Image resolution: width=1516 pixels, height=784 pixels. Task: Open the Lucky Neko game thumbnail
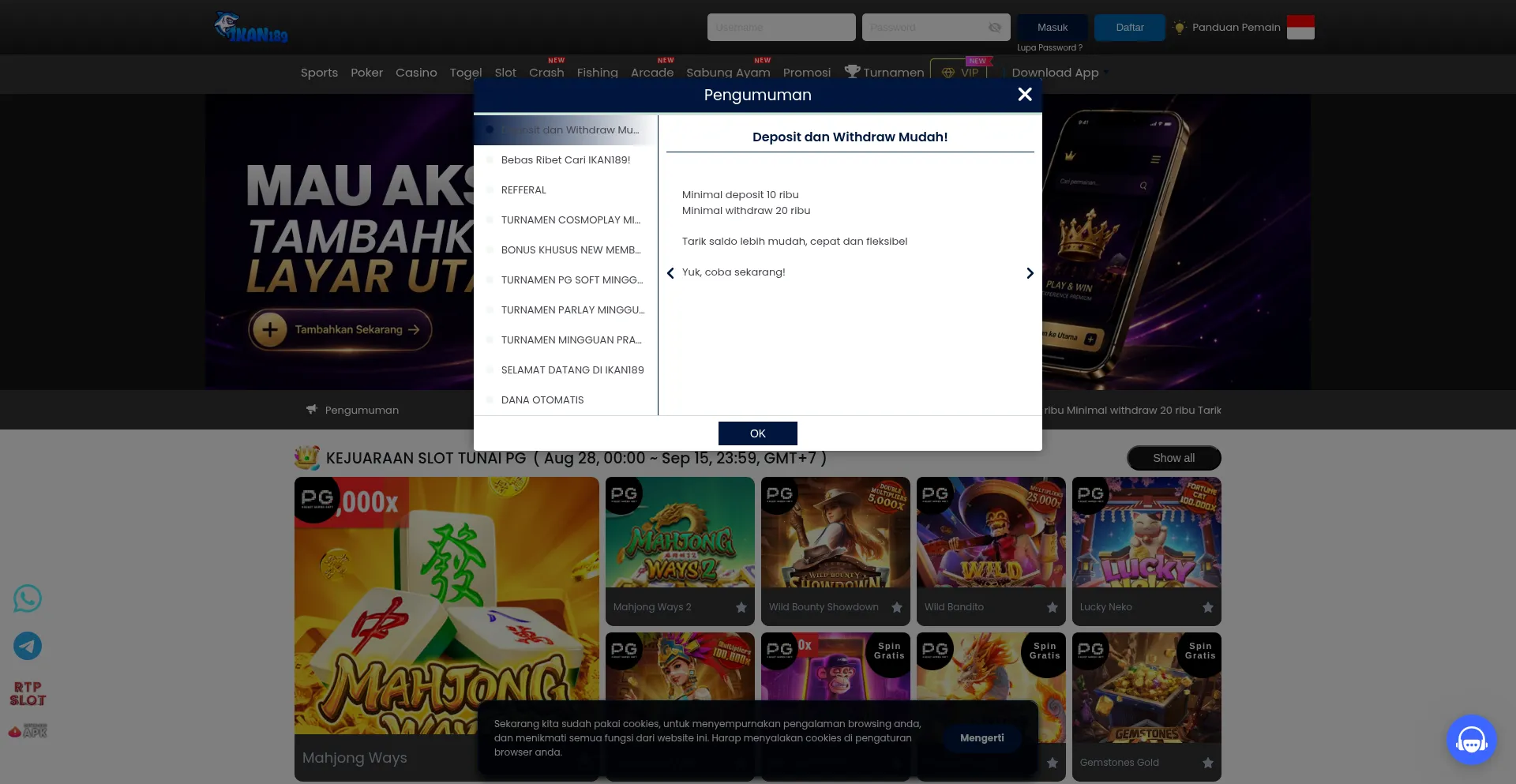point(1146,532)
